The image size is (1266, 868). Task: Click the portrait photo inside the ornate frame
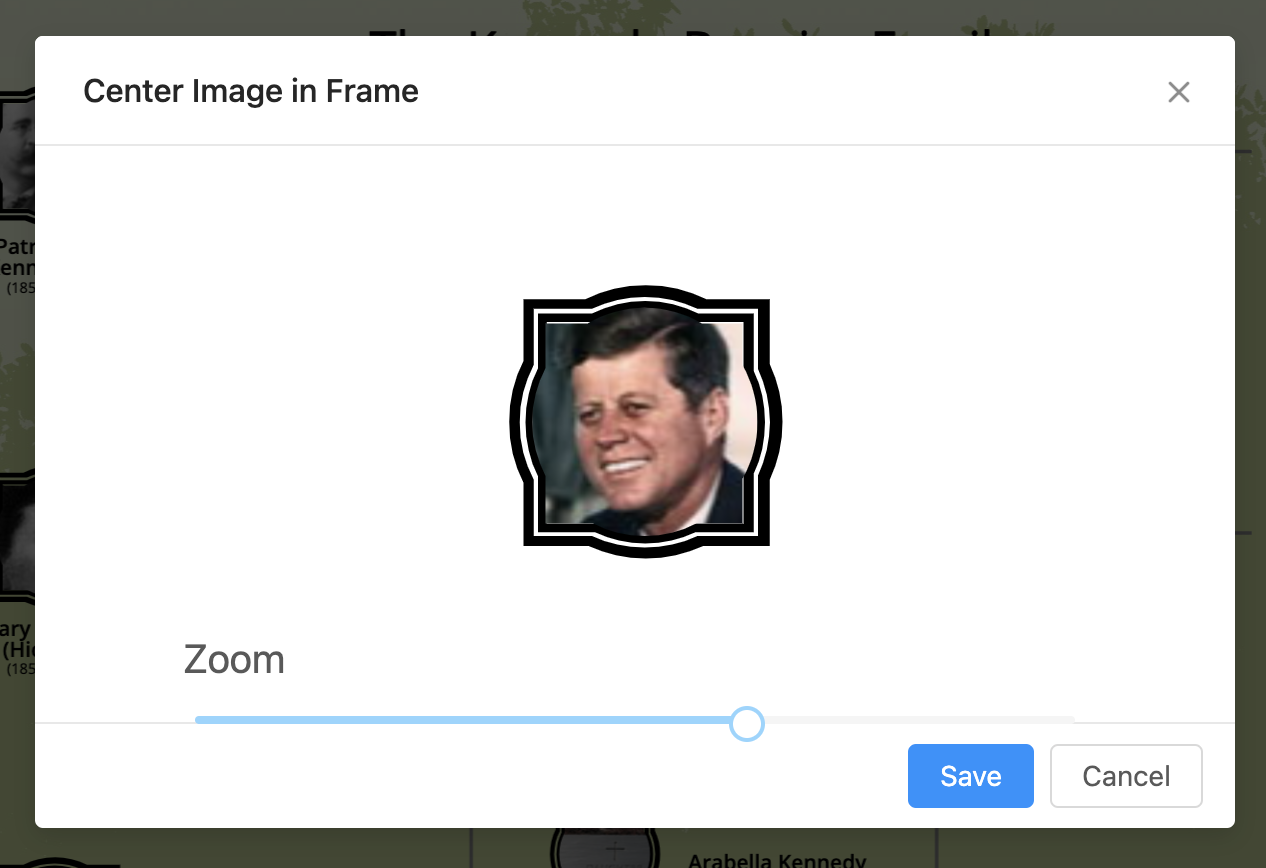click(x=645, y=422)
